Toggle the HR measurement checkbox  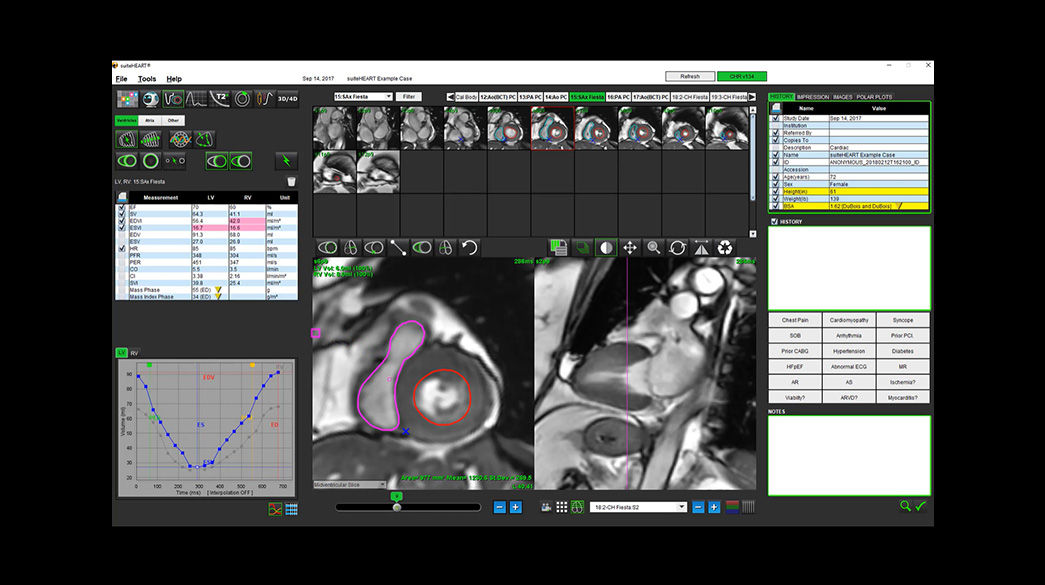coord(121,248)
